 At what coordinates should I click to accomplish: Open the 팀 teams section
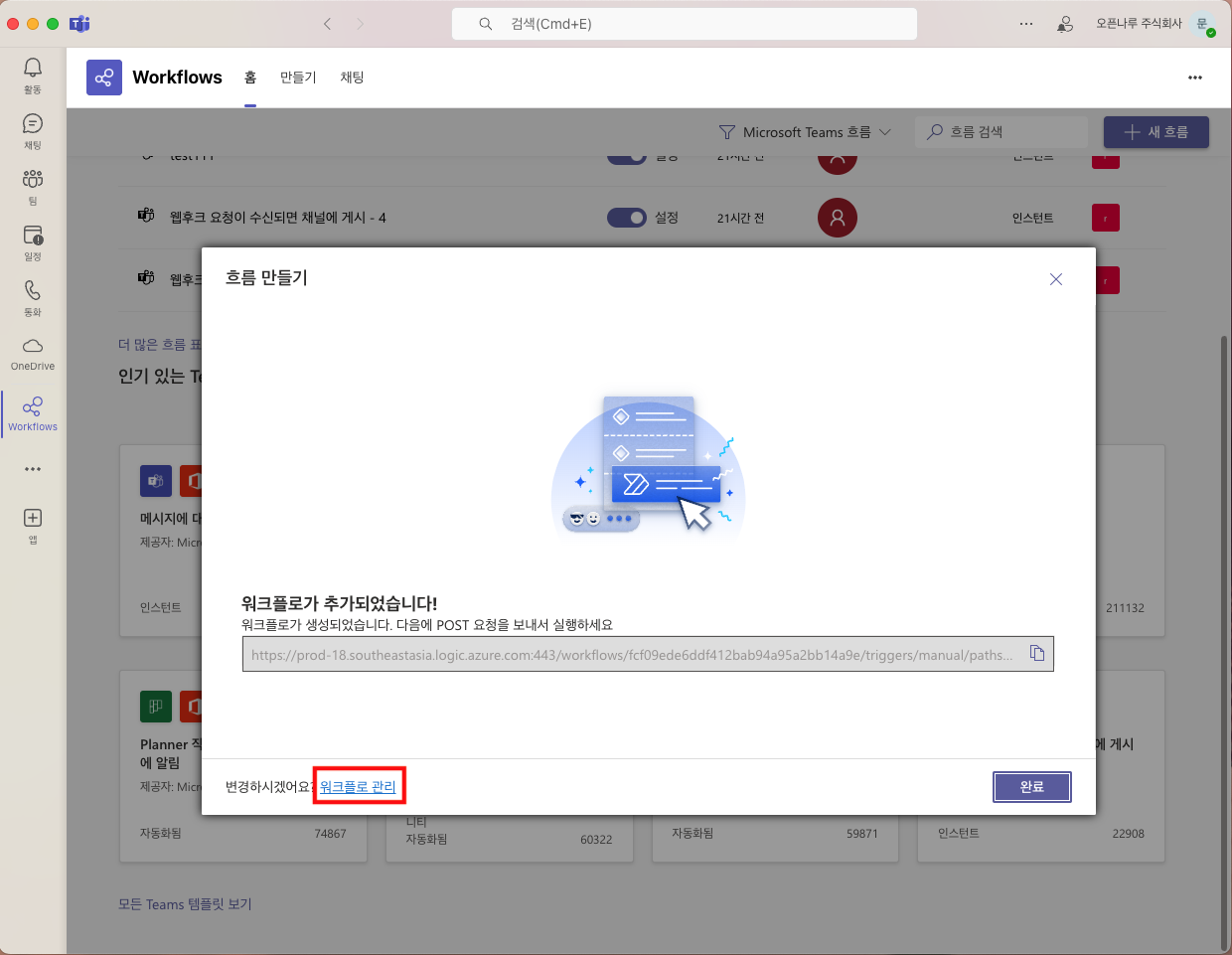point(33,186)
